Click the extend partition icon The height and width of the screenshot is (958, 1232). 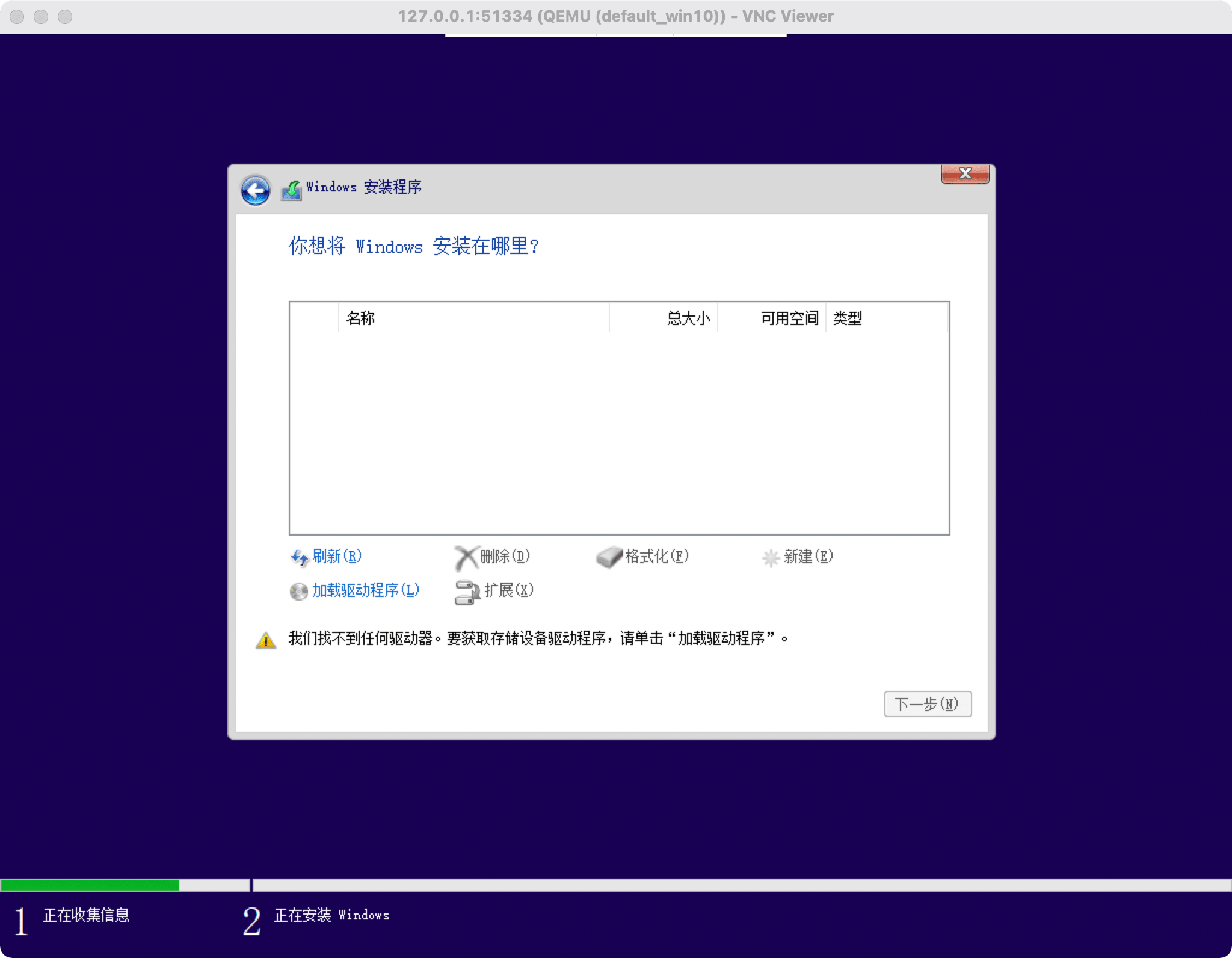point(467,592)
